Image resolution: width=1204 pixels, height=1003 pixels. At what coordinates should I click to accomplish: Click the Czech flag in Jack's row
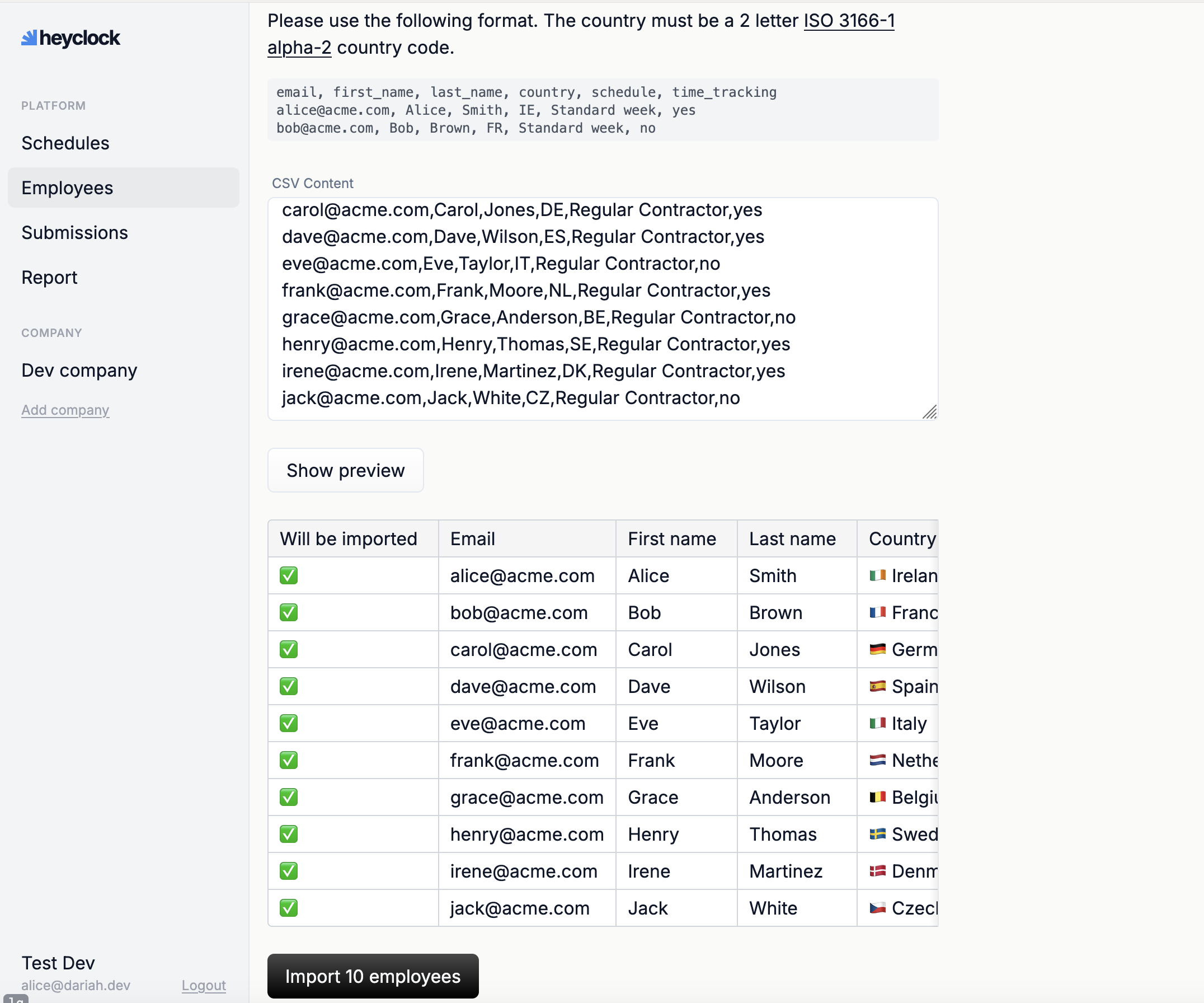(x=877, y=908)
